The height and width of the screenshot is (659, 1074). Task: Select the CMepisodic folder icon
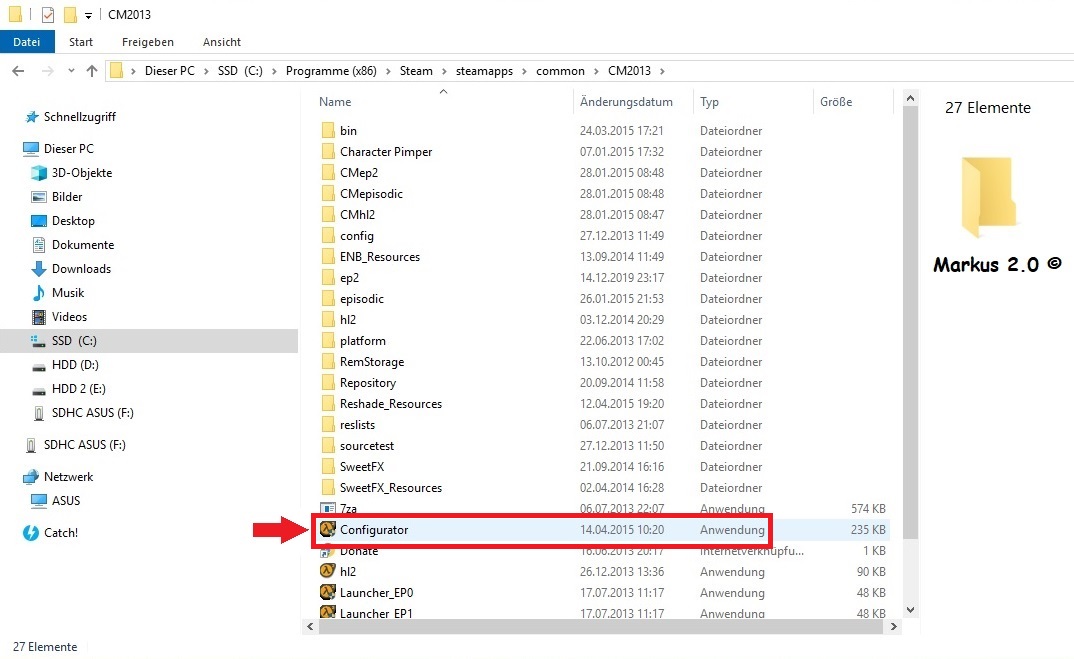[328, 194]
